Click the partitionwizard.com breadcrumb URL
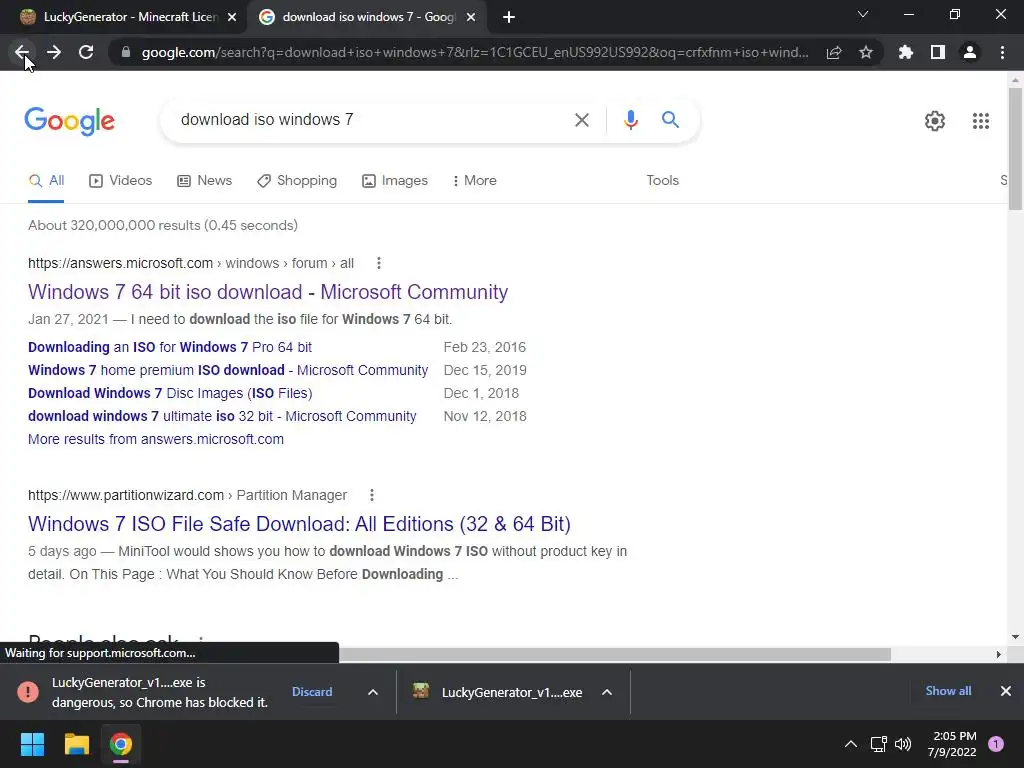The image size is (1024, 768). (x=187, y=495)
